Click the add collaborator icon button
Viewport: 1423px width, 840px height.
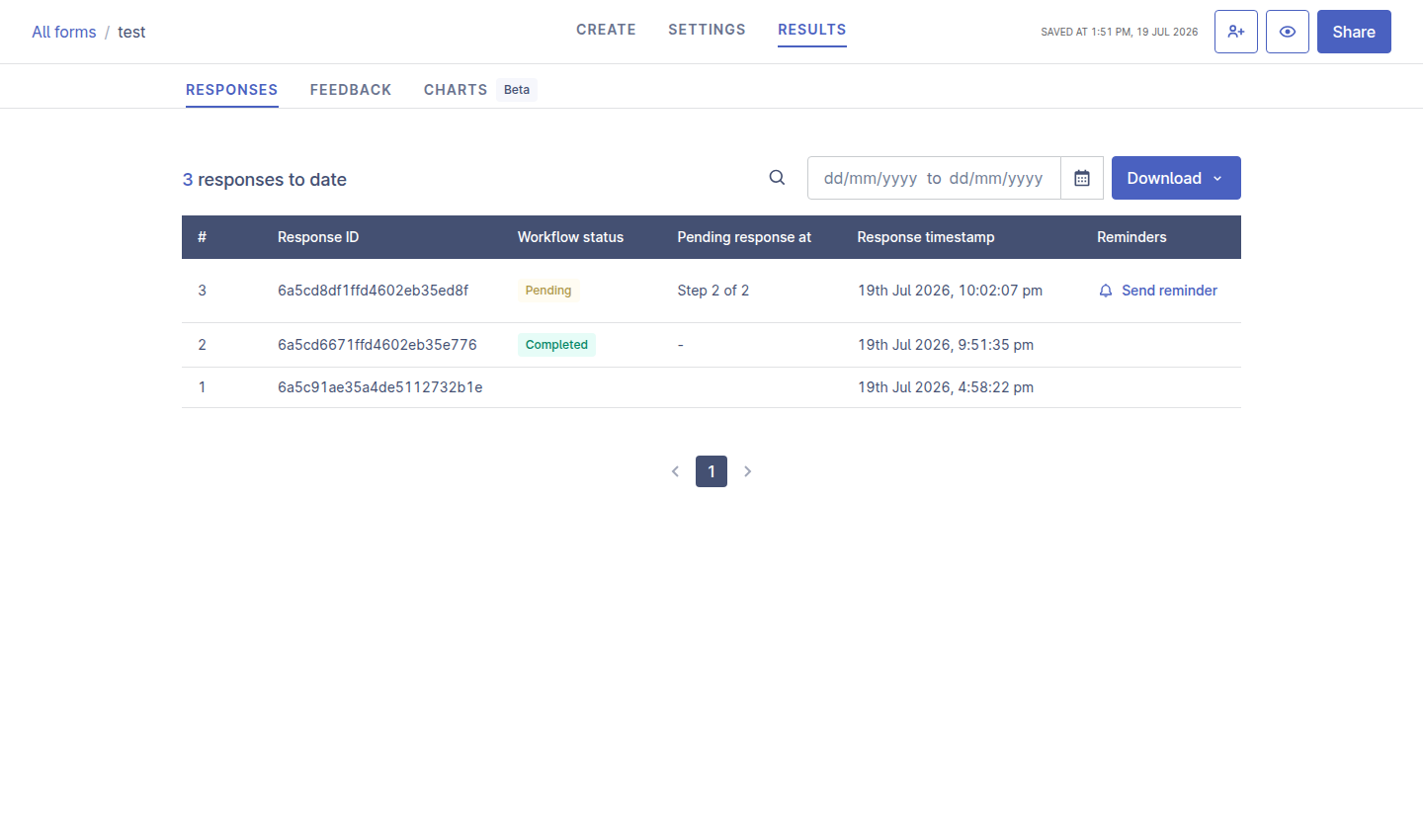[1236, 32]
